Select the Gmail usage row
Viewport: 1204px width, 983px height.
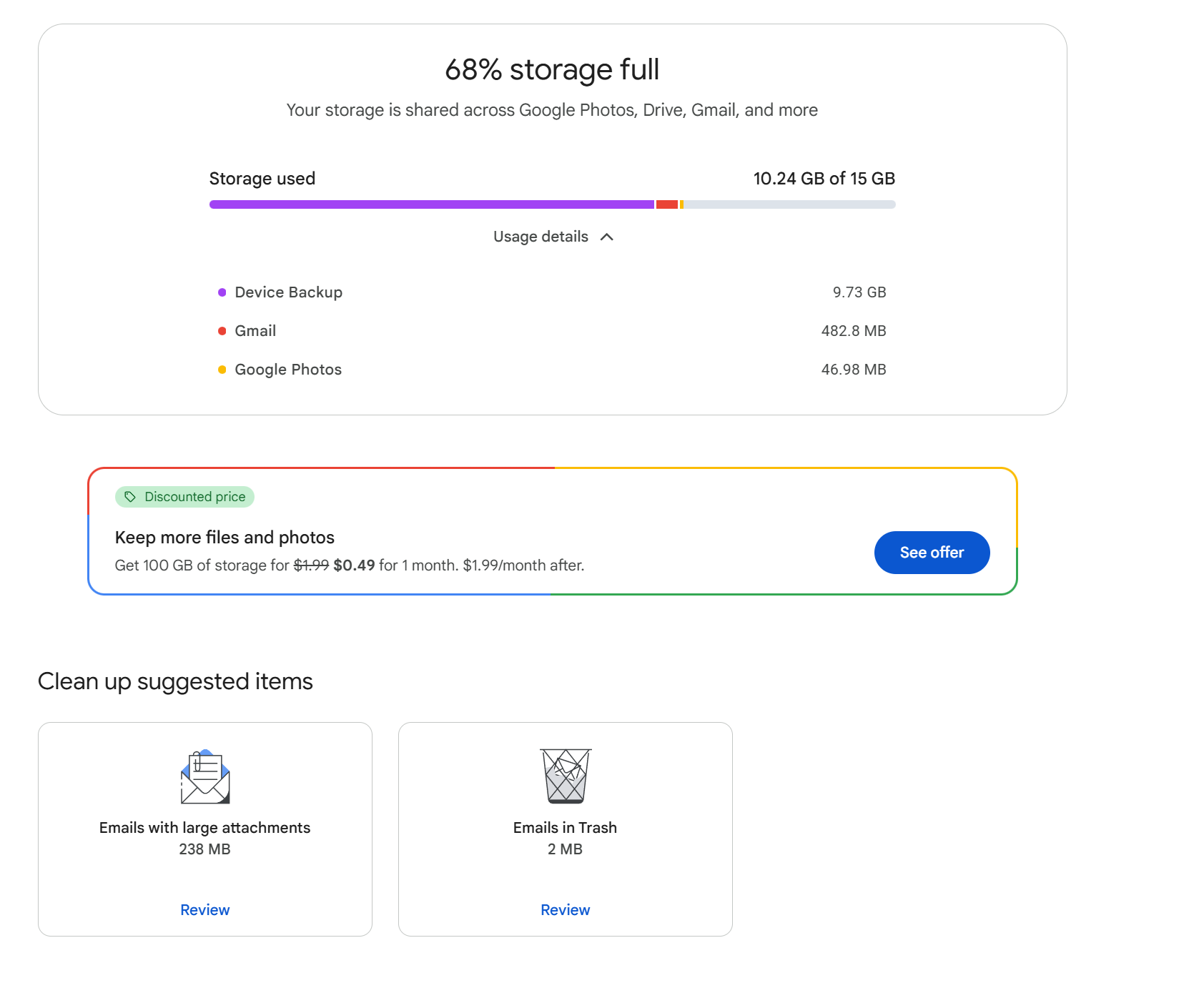coord(552,331)
